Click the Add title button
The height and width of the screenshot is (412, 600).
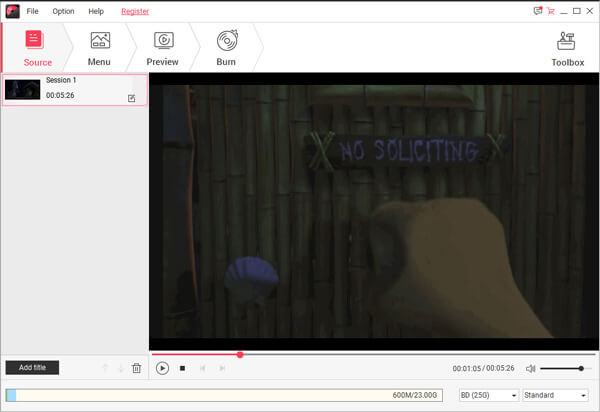tap(32, 368)
